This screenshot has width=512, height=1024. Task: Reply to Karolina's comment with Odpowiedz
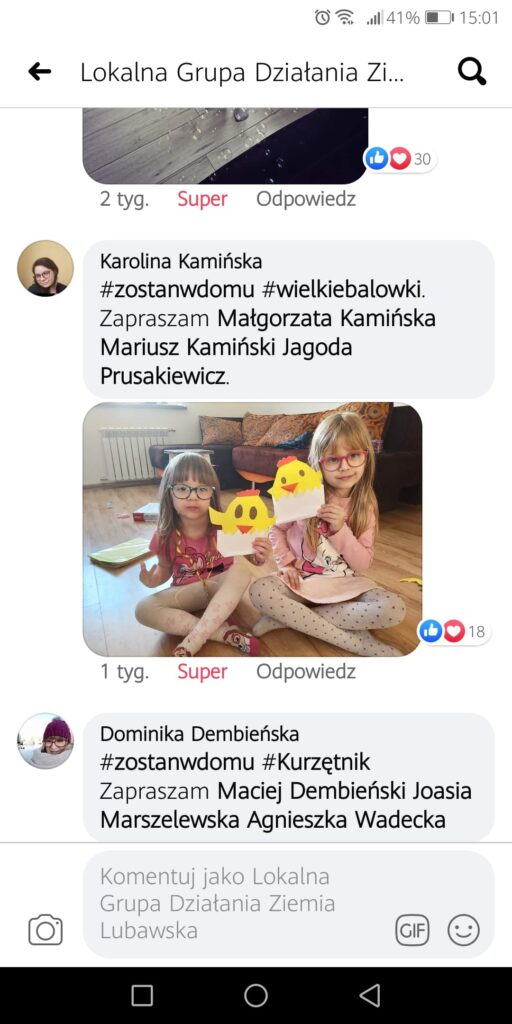pos(306,671)
